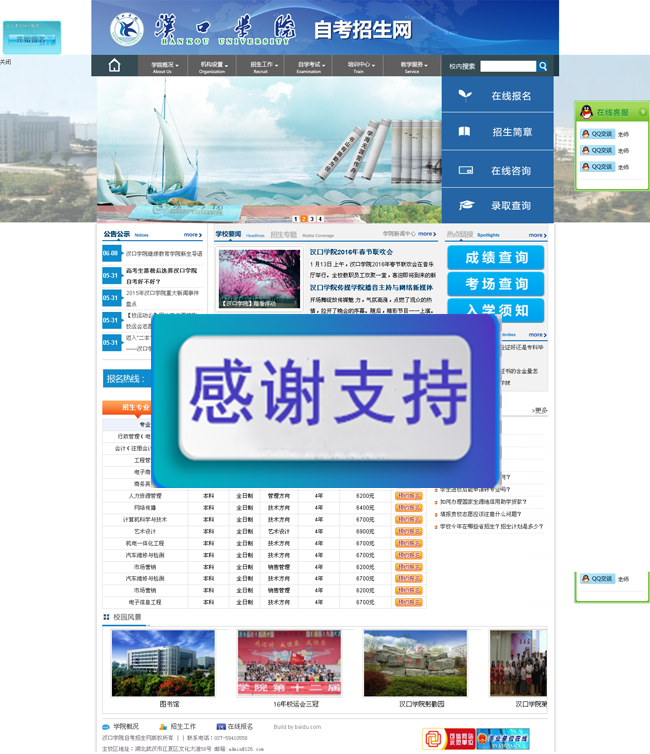
Task: Show banner slide 1
Action: click(x=296, y=219)
